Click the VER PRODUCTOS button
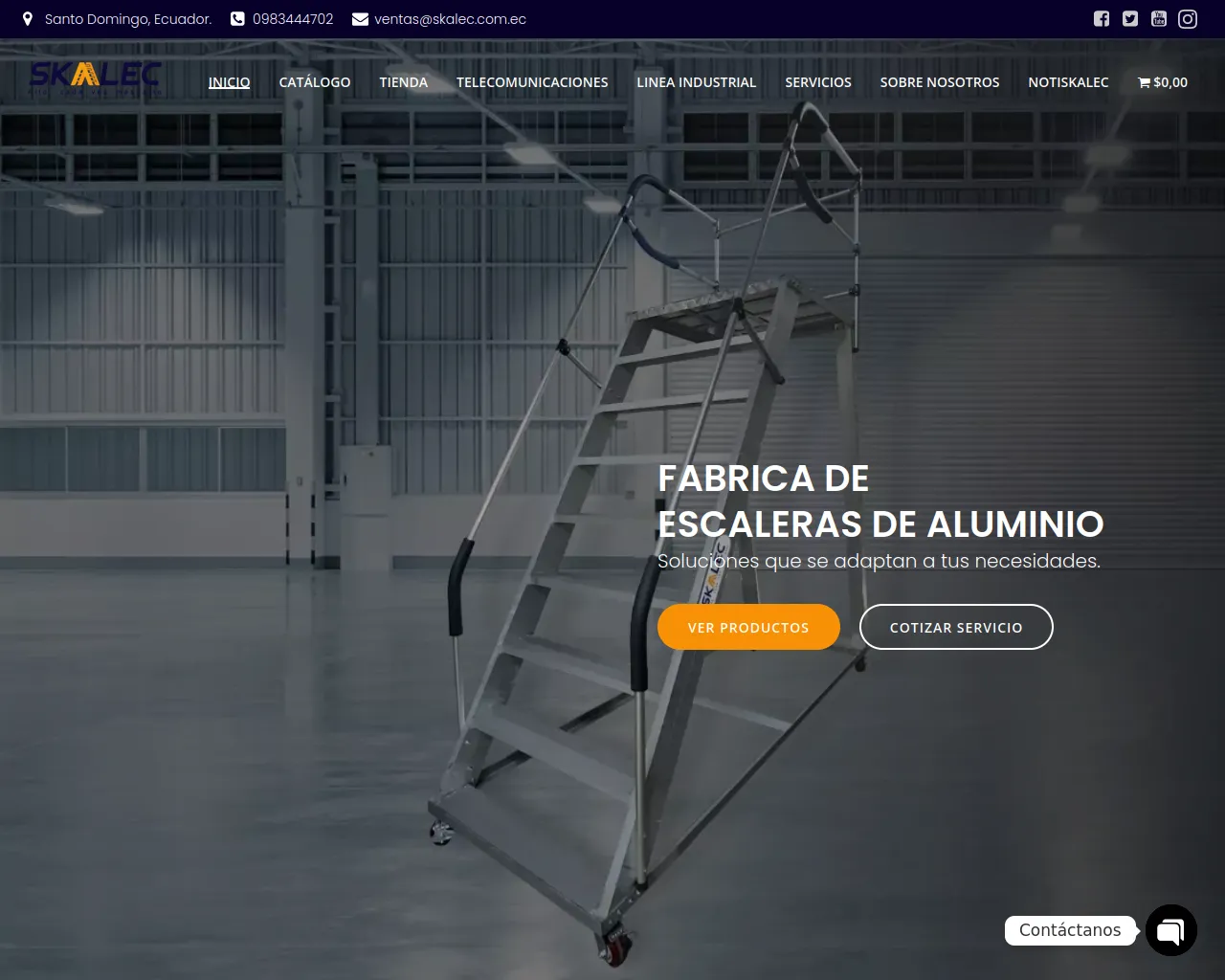 tap(748, 627)
